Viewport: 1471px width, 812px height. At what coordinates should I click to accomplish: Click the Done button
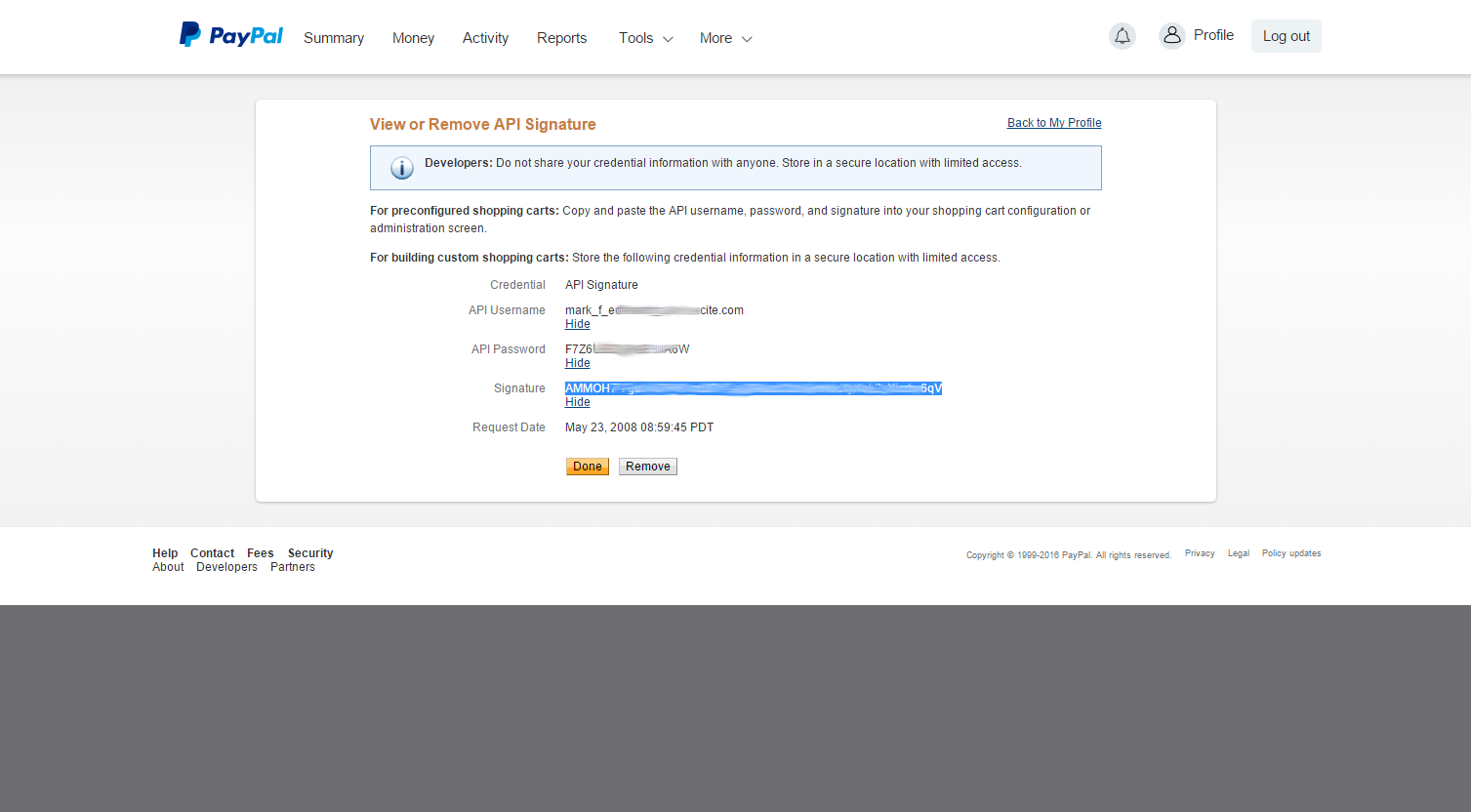588,467
